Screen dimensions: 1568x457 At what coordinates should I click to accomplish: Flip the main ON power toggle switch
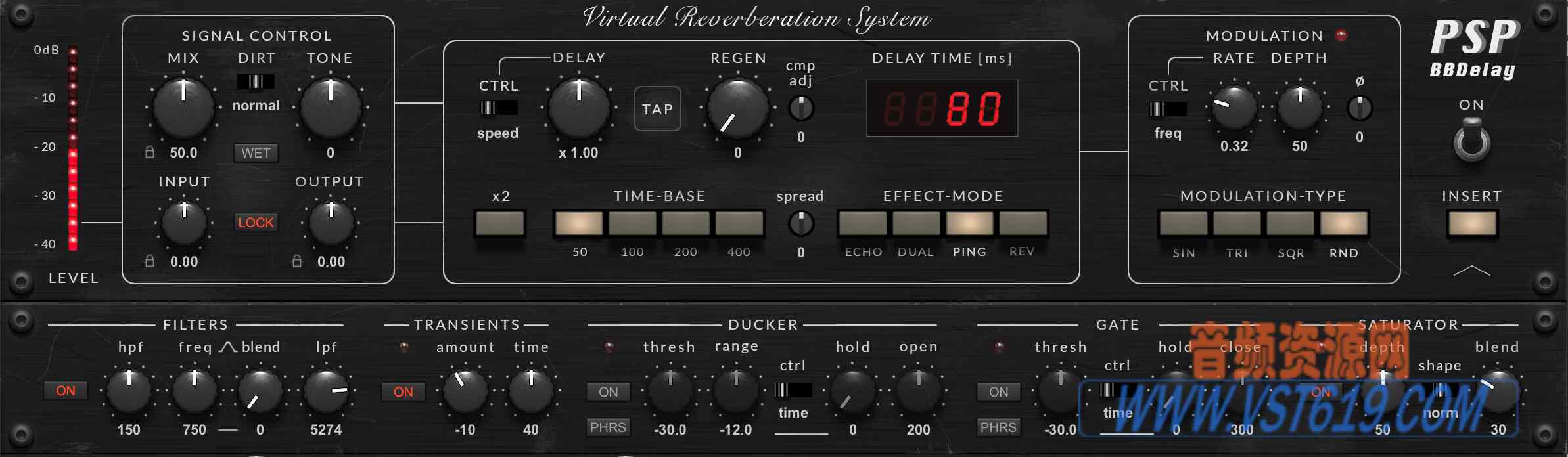click(x=1472, y=140)
